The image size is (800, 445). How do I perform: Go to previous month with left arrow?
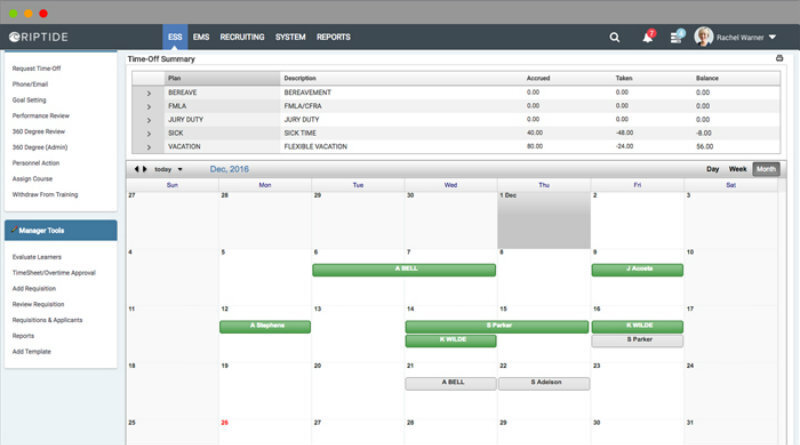[x=136, y=169]
